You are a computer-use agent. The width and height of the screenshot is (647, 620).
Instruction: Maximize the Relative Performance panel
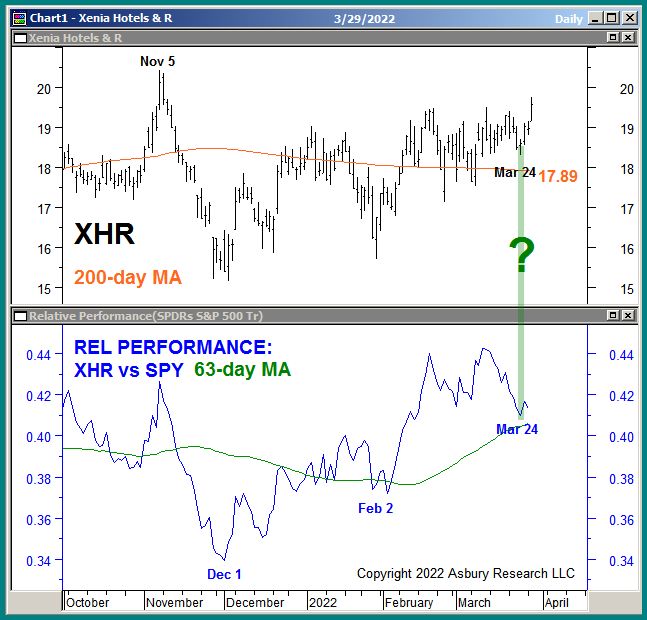[612, 316]
